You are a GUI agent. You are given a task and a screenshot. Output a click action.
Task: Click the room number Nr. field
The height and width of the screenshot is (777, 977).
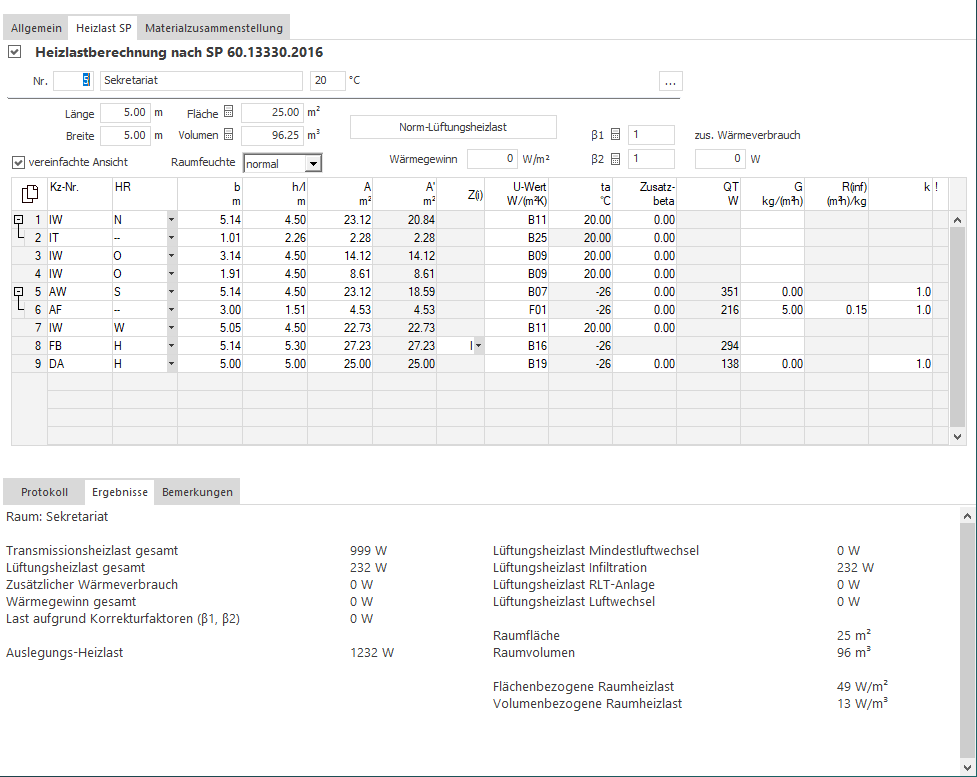tap(74, 80)
